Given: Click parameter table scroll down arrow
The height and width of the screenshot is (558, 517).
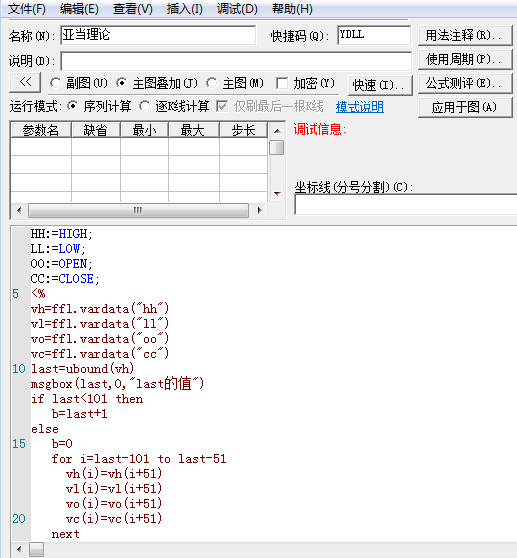Looking at the screenshot, I should pos(277,194).
